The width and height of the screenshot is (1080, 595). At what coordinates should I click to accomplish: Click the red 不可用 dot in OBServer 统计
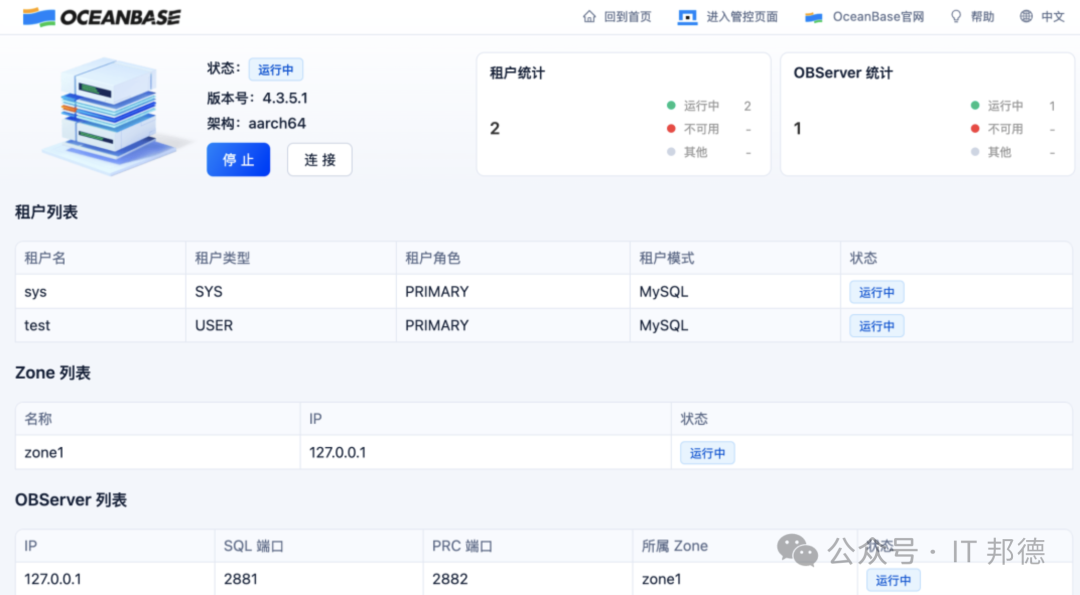(975, 129)
